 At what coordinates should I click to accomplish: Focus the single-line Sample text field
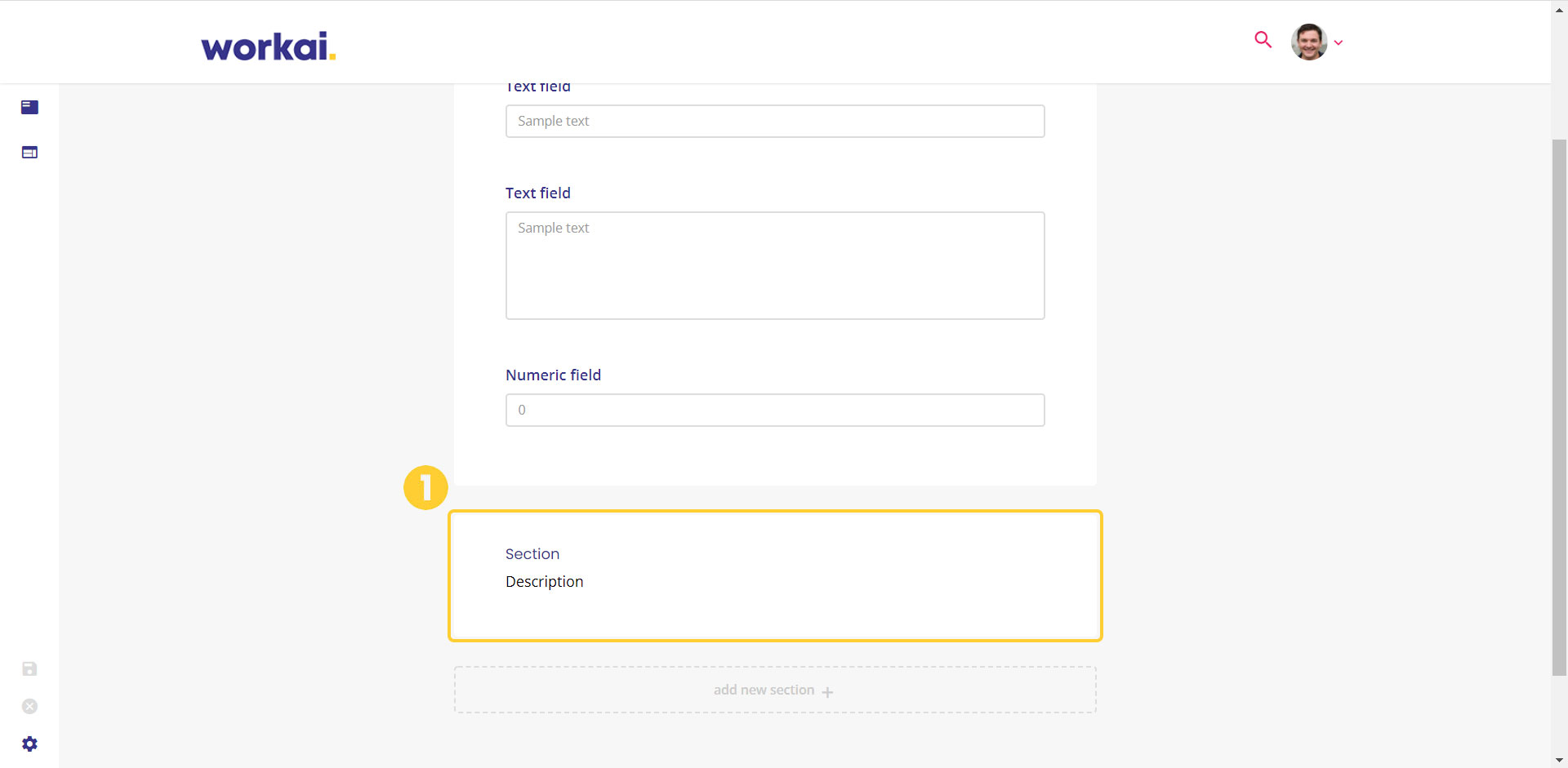click(775, 121)
